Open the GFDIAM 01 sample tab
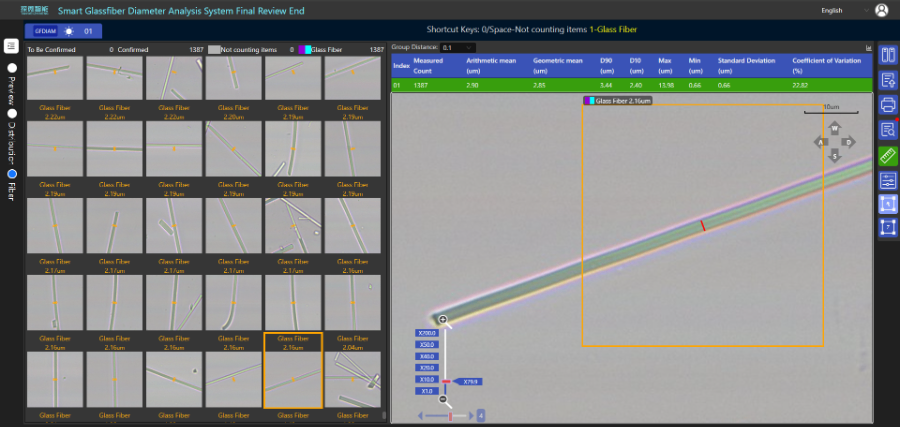 tap(61, 32)
